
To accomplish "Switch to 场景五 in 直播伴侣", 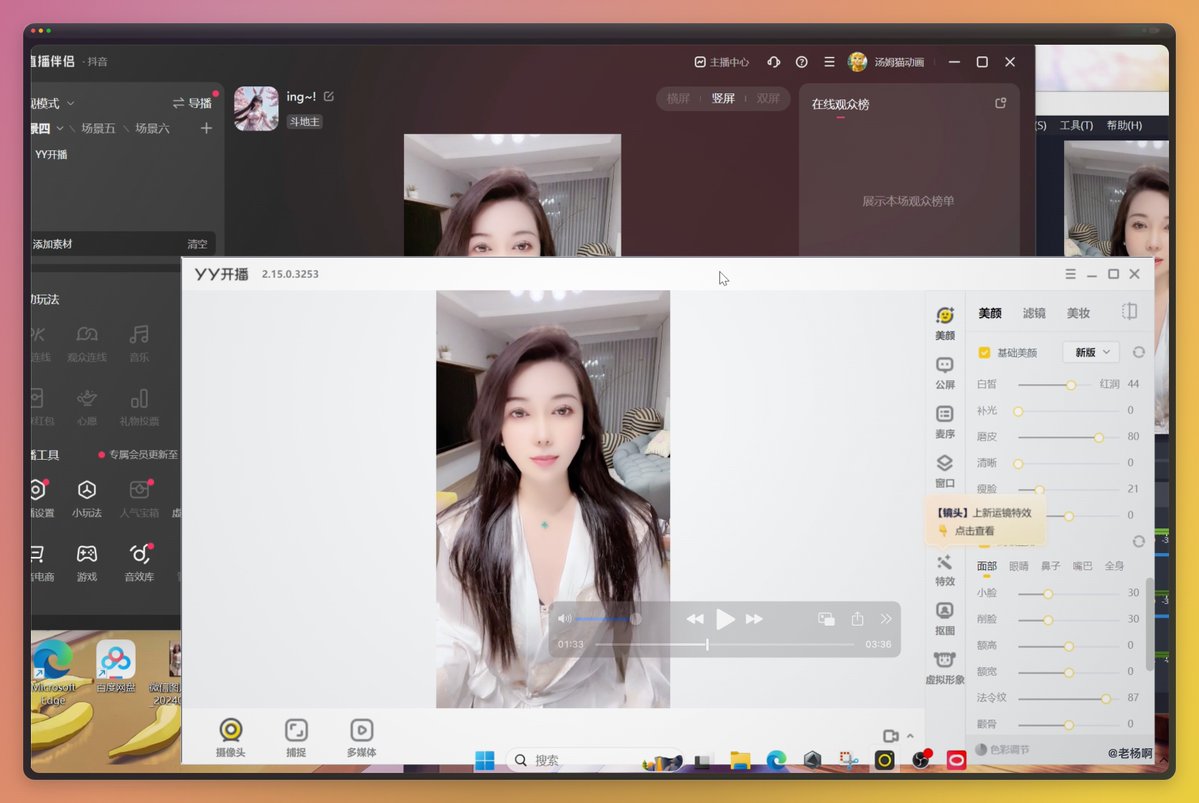I will (x=99, y=128).
